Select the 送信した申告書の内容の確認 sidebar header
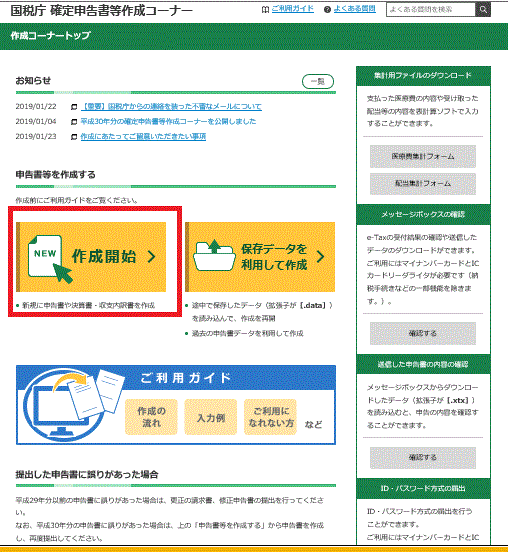This screenshot has height=552, width=508. click(x=423, y=364)
